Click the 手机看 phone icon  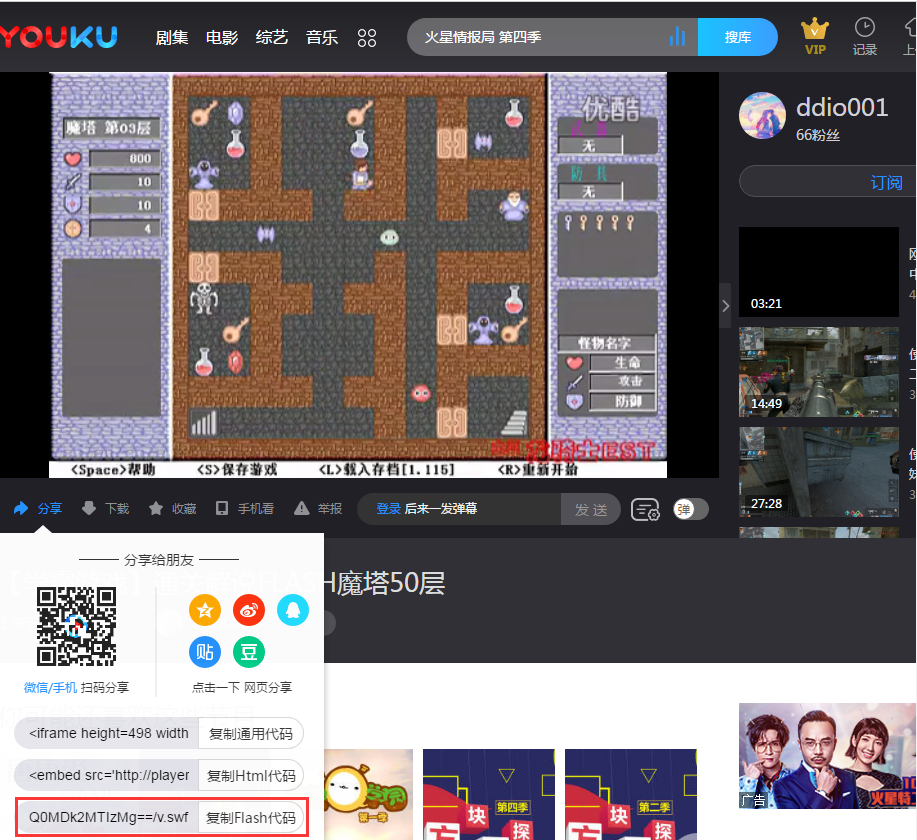coord(222,508)
